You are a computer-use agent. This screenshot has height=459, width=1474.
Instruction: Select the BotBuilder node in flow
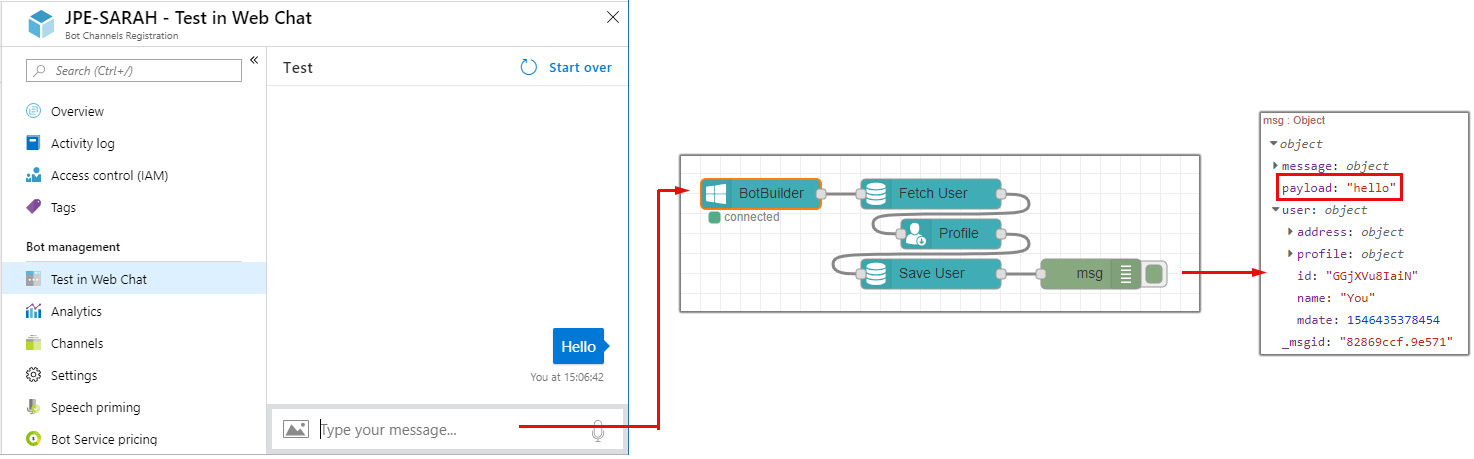[761, 193]
